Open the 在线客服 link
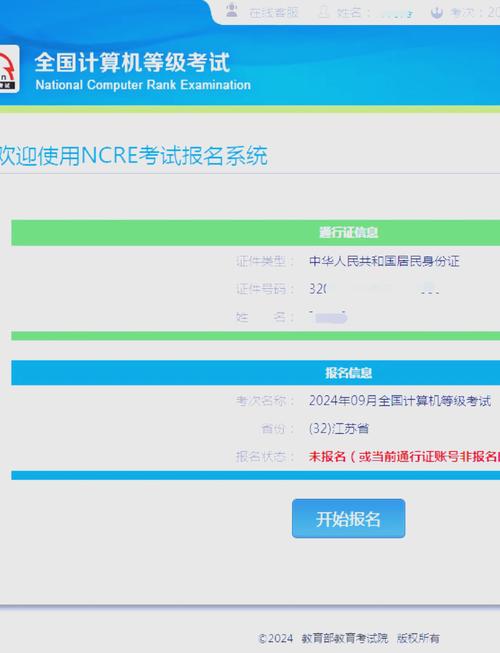The height and width of the screenshot is (653, 500). [x=274, y=12]
